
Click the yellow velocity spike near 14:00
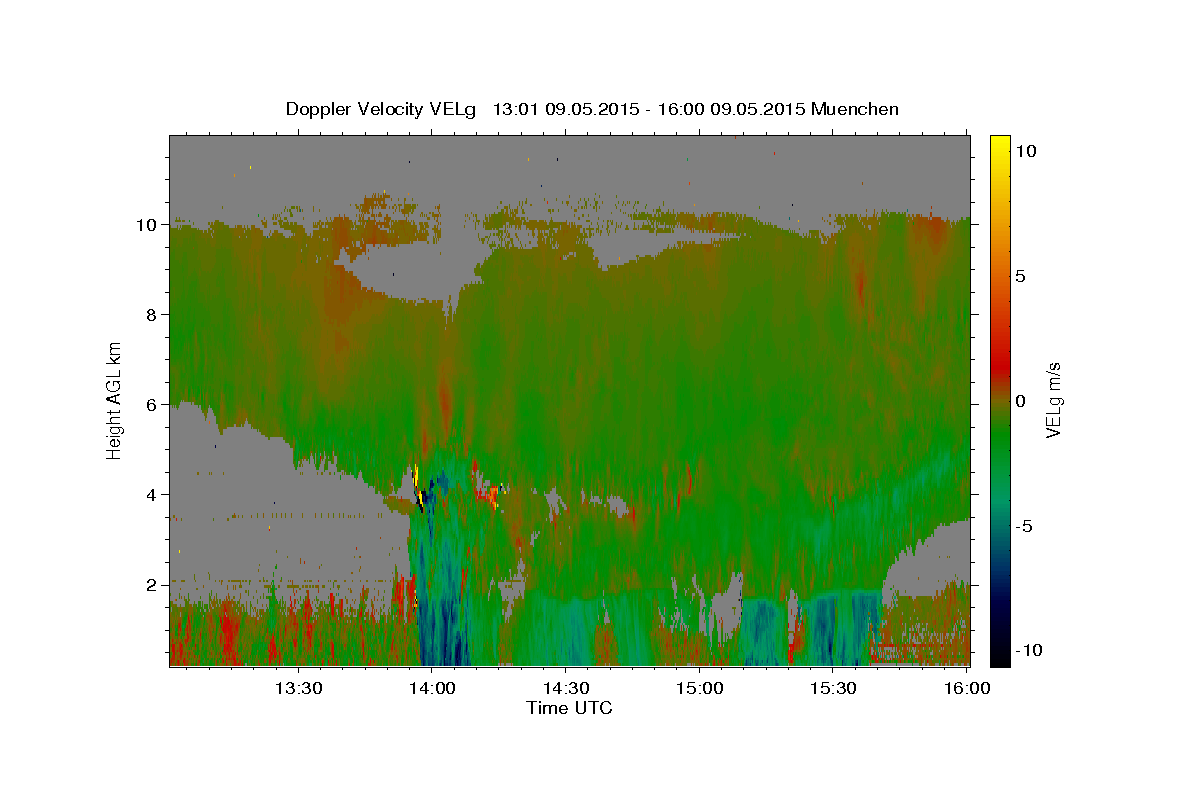(416, 478)
